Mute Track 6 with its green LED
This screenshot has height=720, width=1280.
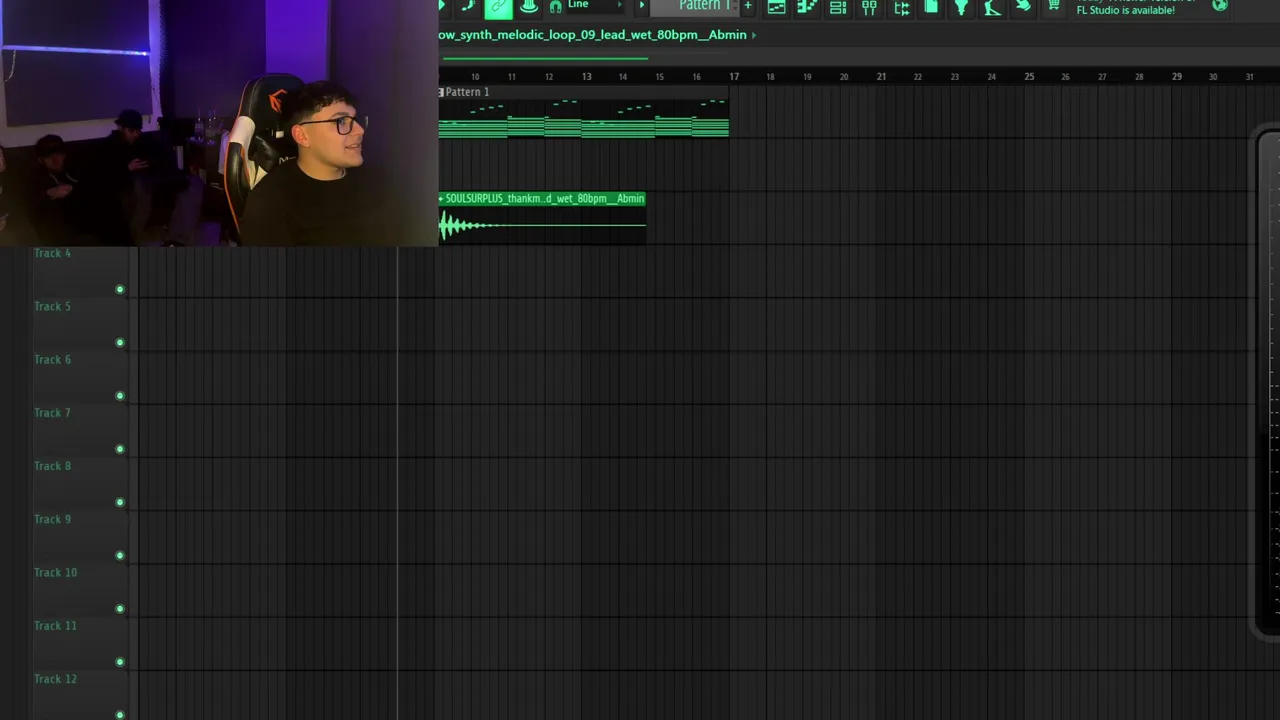pos(120,396)
